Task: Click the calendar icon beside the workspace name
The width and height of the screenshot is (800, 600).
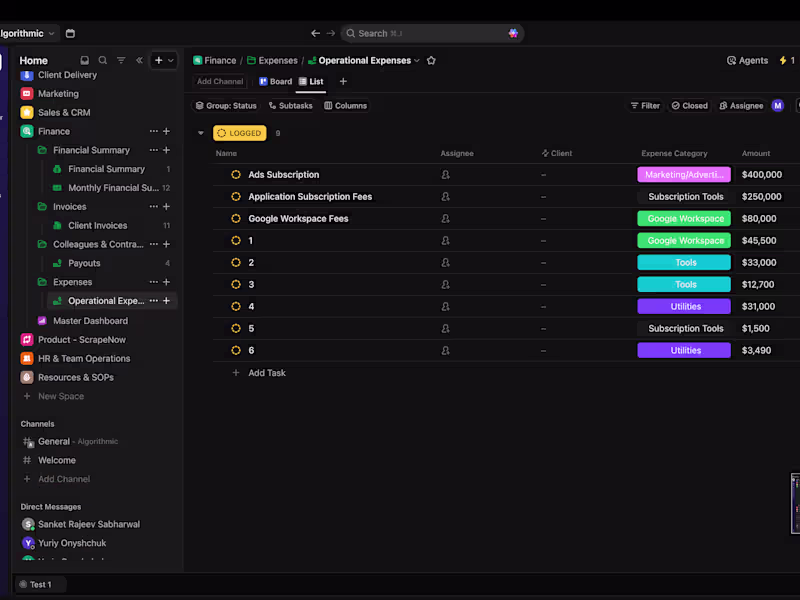Action: tap(70, 33)
